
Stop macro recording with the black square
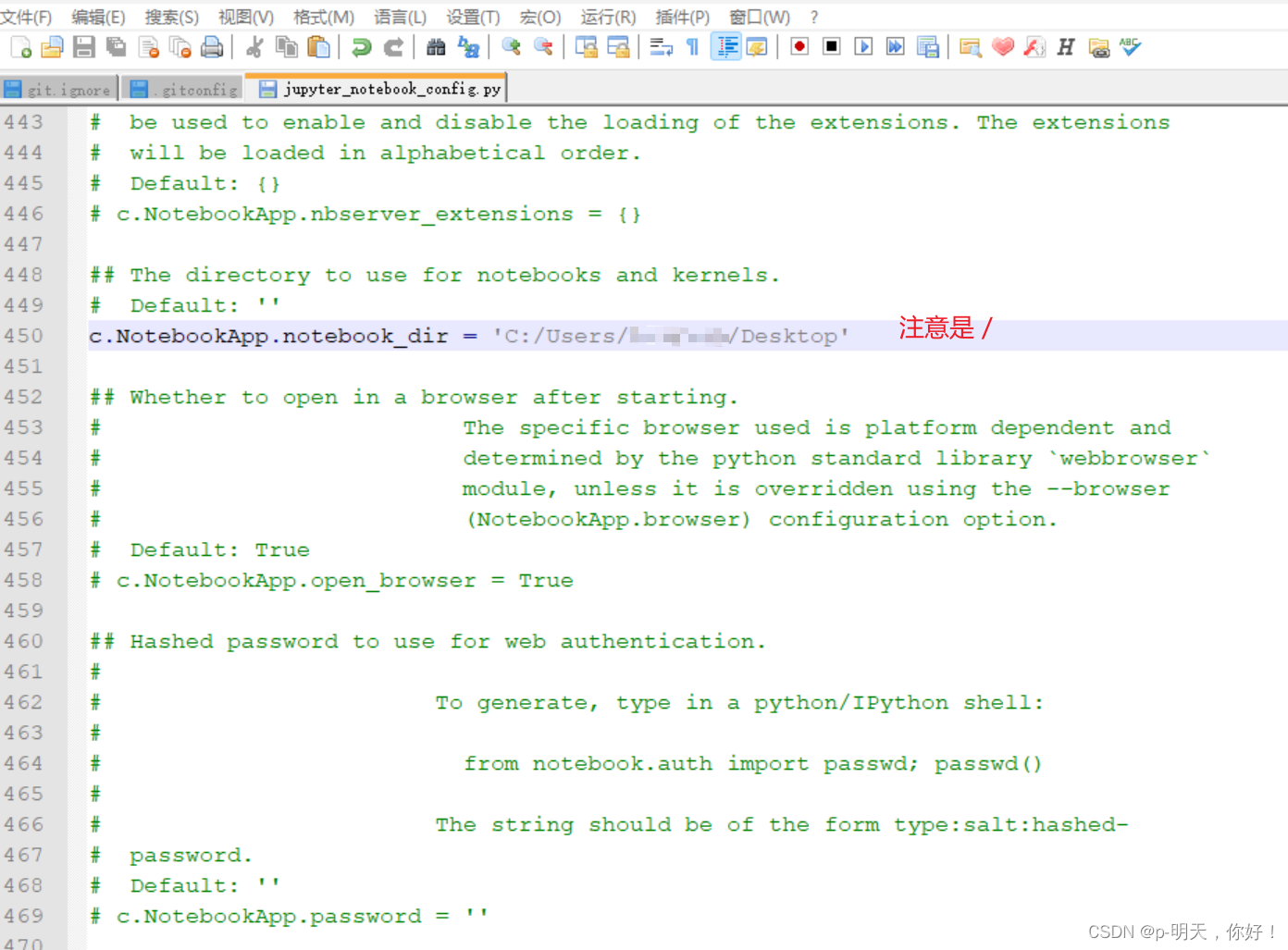(832, 47)
